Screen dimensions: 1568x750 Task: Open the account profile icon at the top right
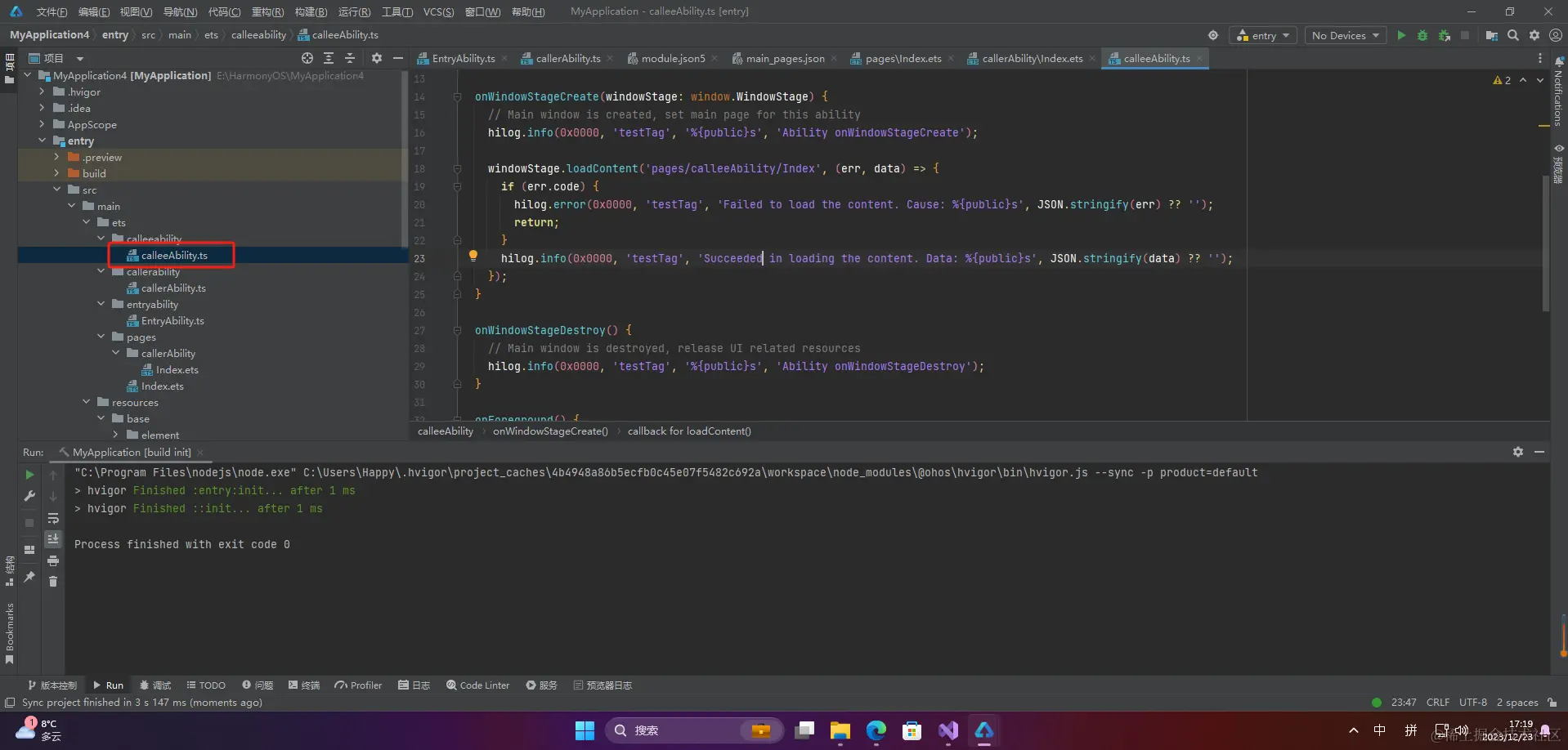(x=1556, y=35)
